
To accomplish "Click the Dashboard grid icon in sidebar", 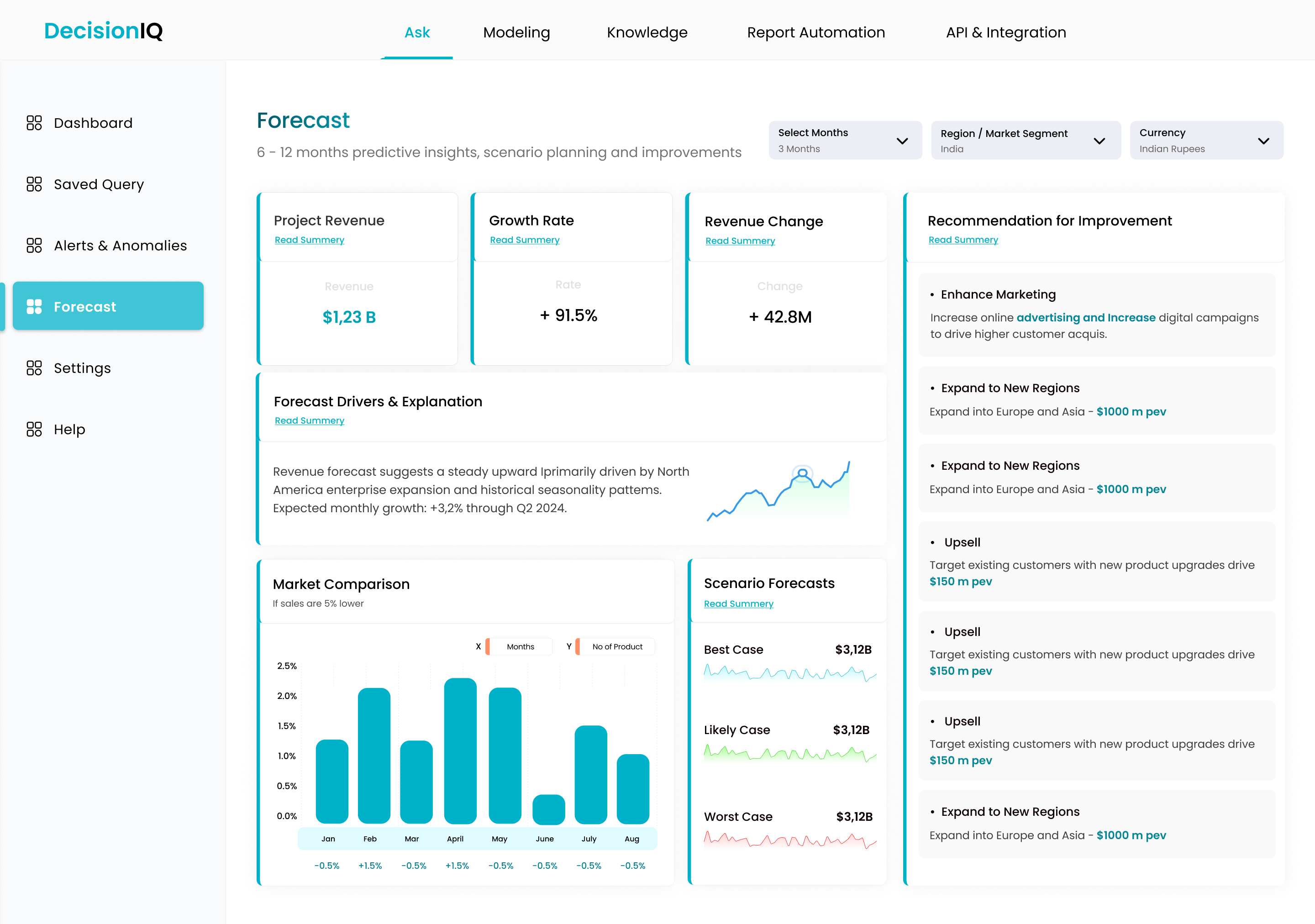I will 34,122.
